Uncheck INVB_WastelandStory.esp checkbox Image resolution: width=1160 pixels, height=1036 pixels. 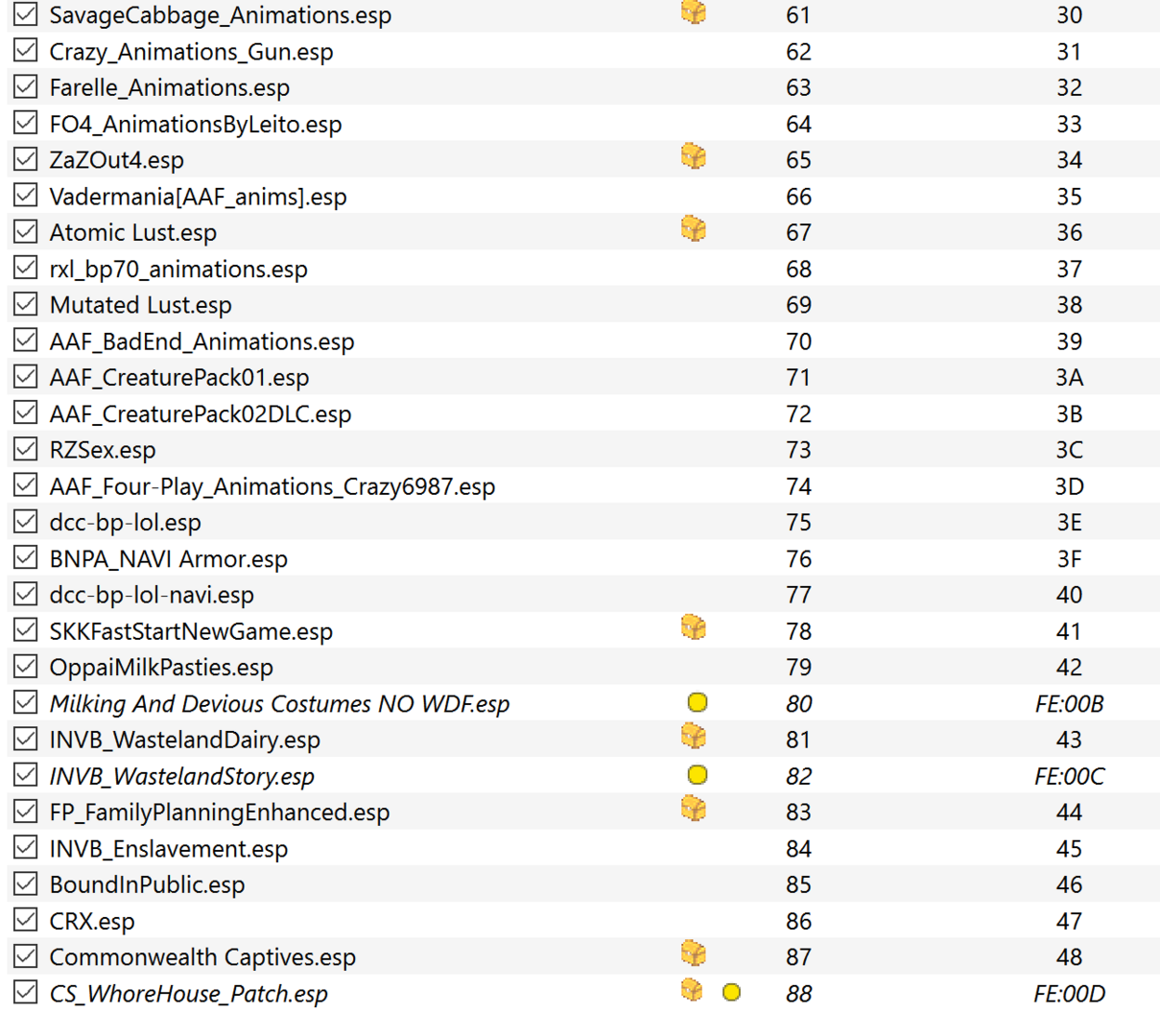click(26, 775)
